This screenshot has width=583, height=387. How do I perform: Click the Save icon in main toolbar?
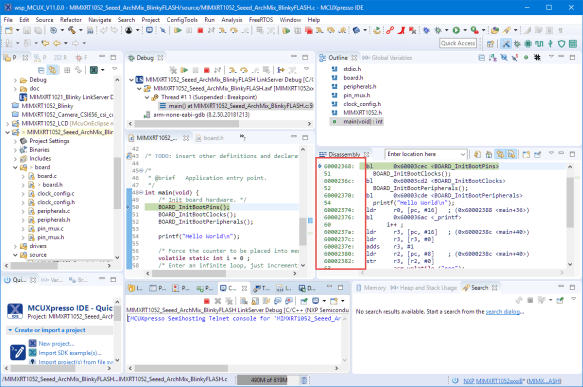point(27,30)
